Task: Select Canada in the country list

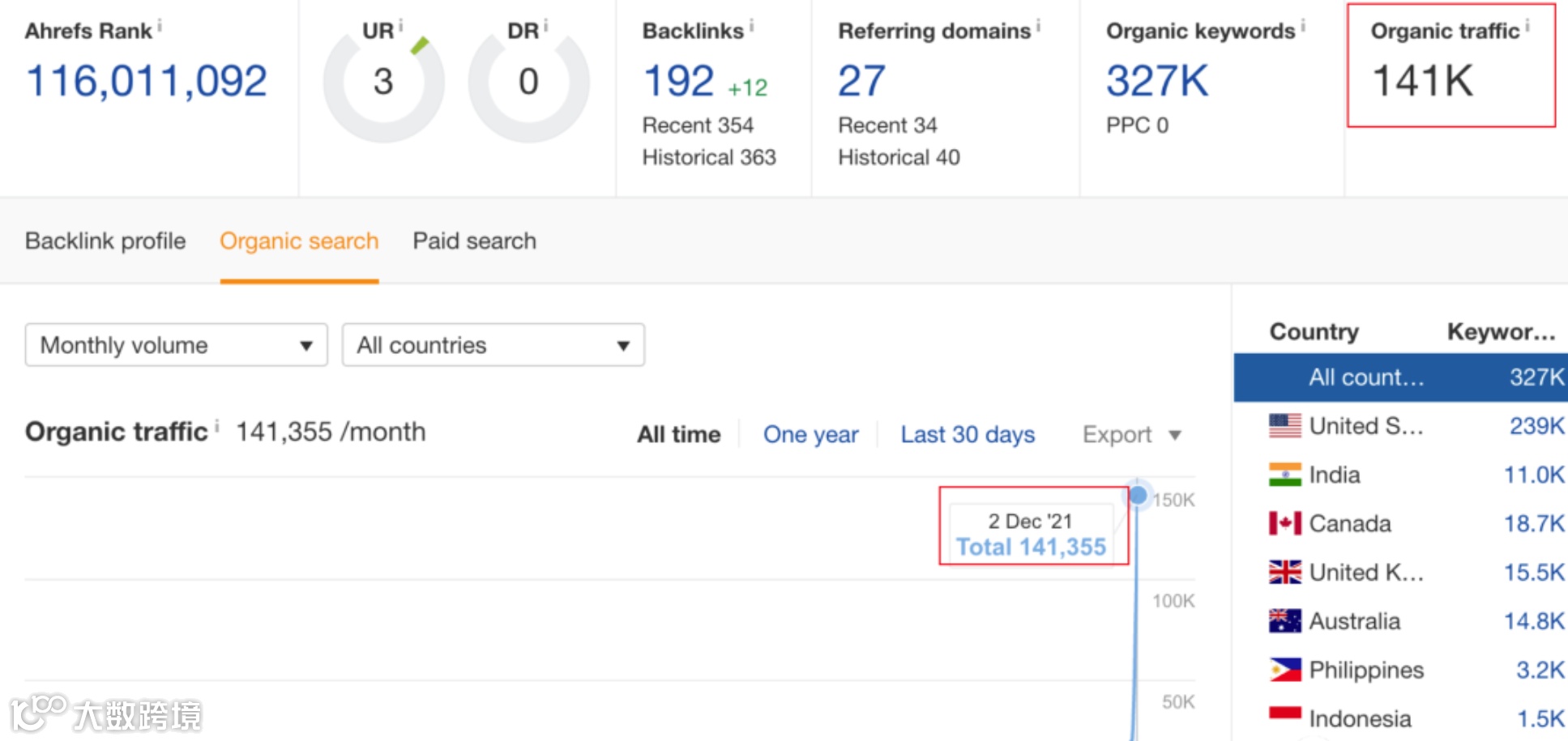Action: click(1400, 523)
